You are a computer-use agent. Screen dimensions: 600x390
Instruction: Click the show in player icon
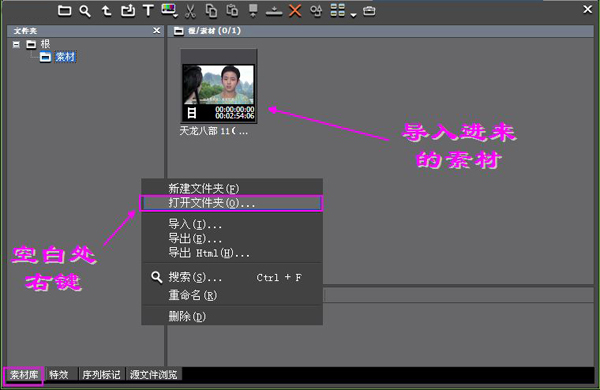(253, 11)
